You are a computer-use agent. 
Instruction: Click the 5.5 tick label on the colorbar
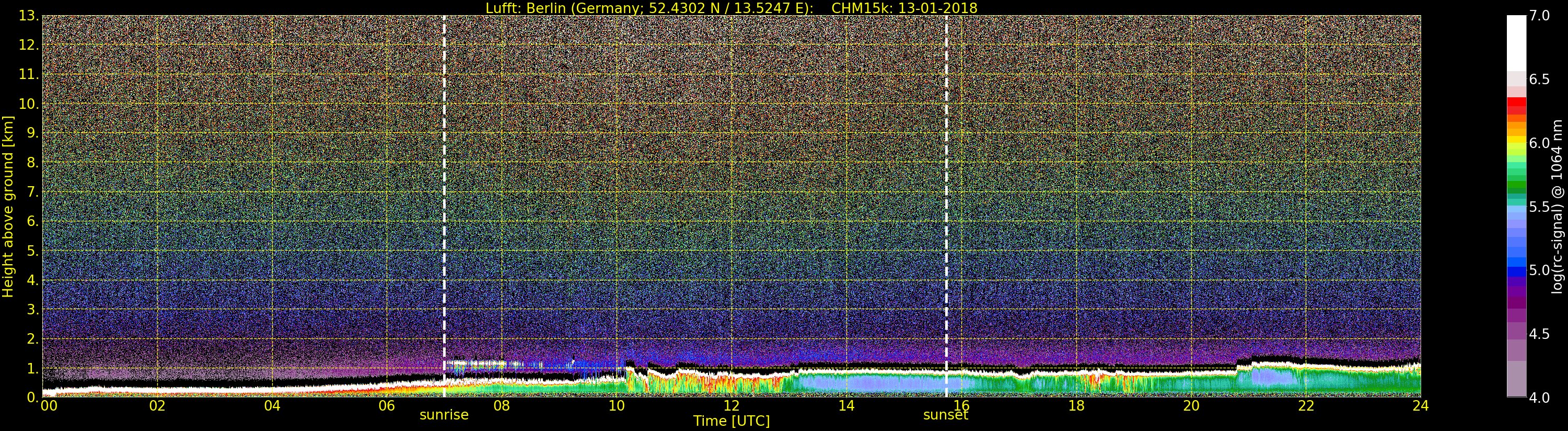[x=1539, y=207]
